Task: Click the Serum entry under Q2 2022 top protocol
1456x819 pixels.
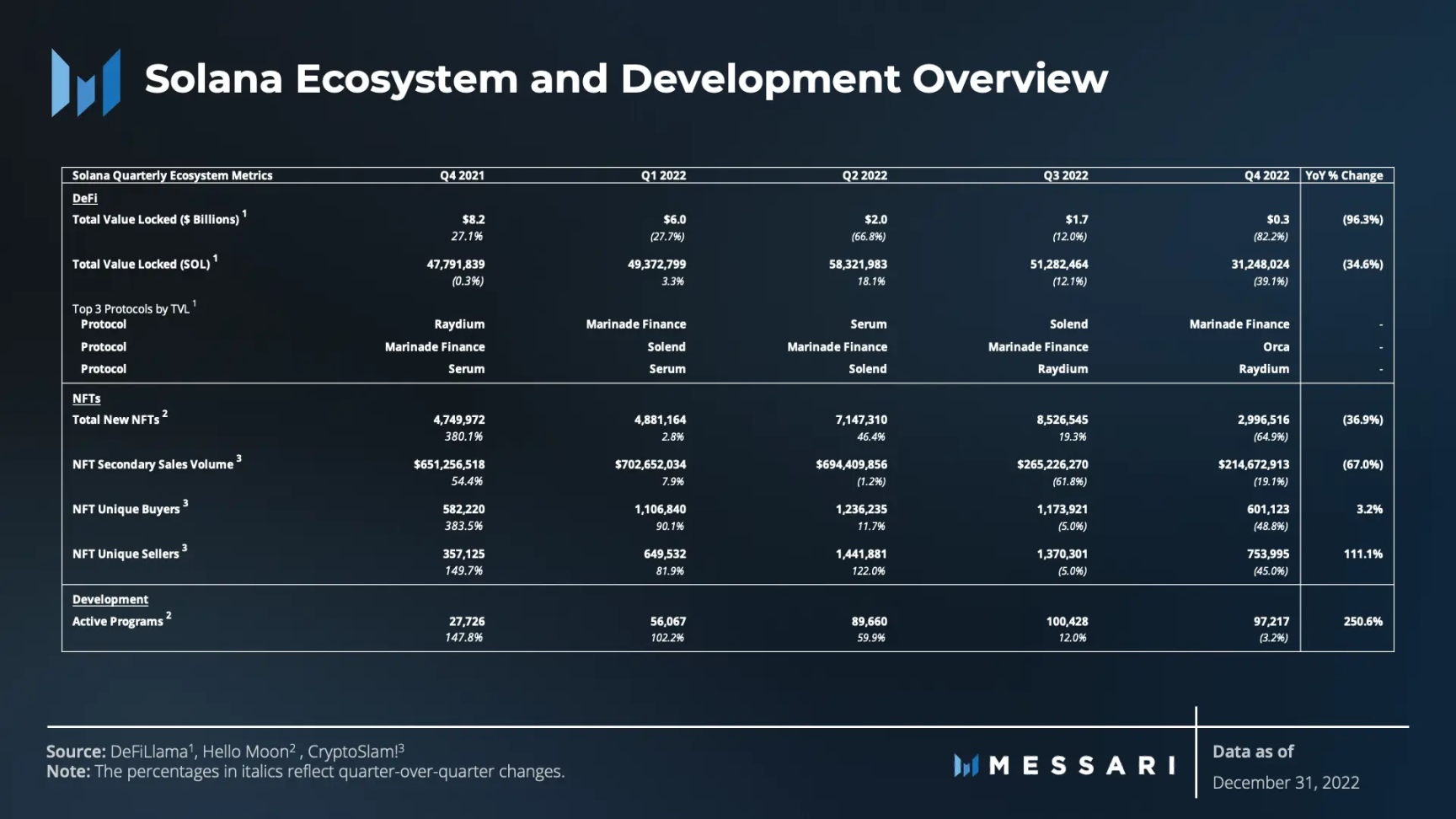Action: (869, 324)
